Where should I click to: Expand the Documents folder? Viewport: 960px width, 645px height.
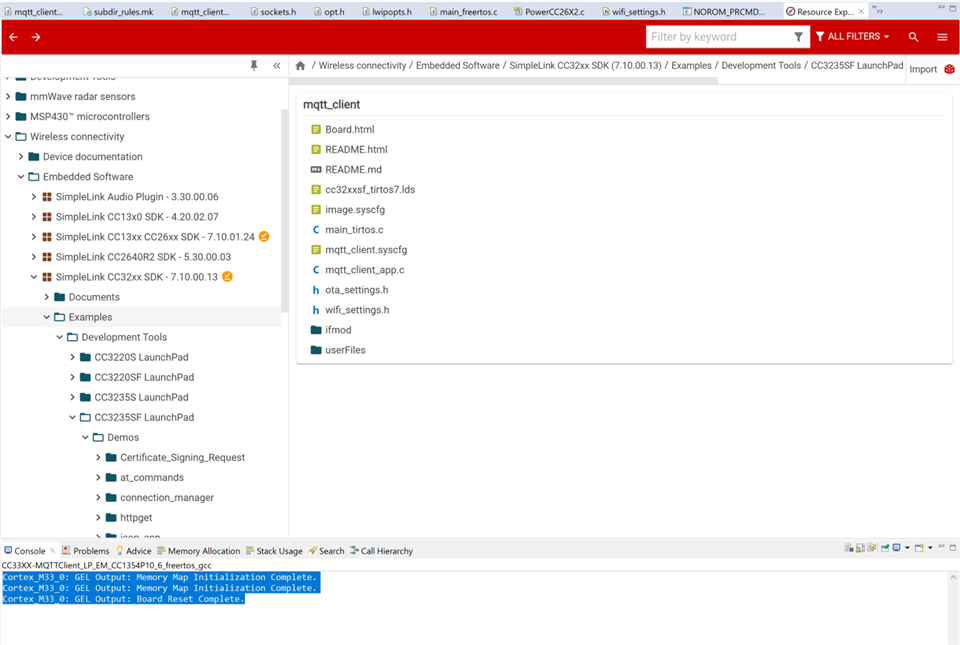(47, 297)
